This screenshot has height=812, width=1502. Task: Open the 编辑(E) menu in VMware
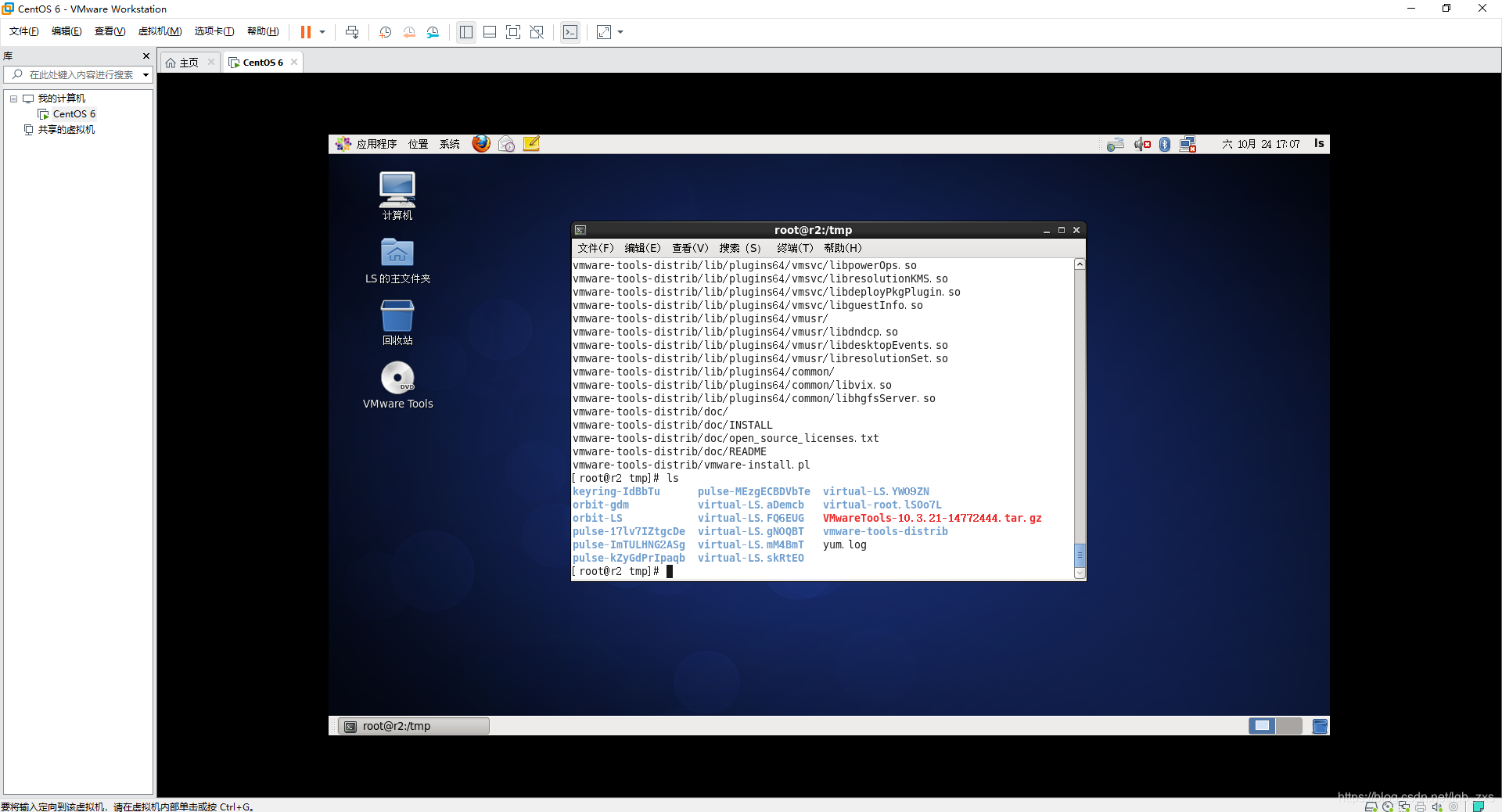pyautogui.click(x=66, y=31)
